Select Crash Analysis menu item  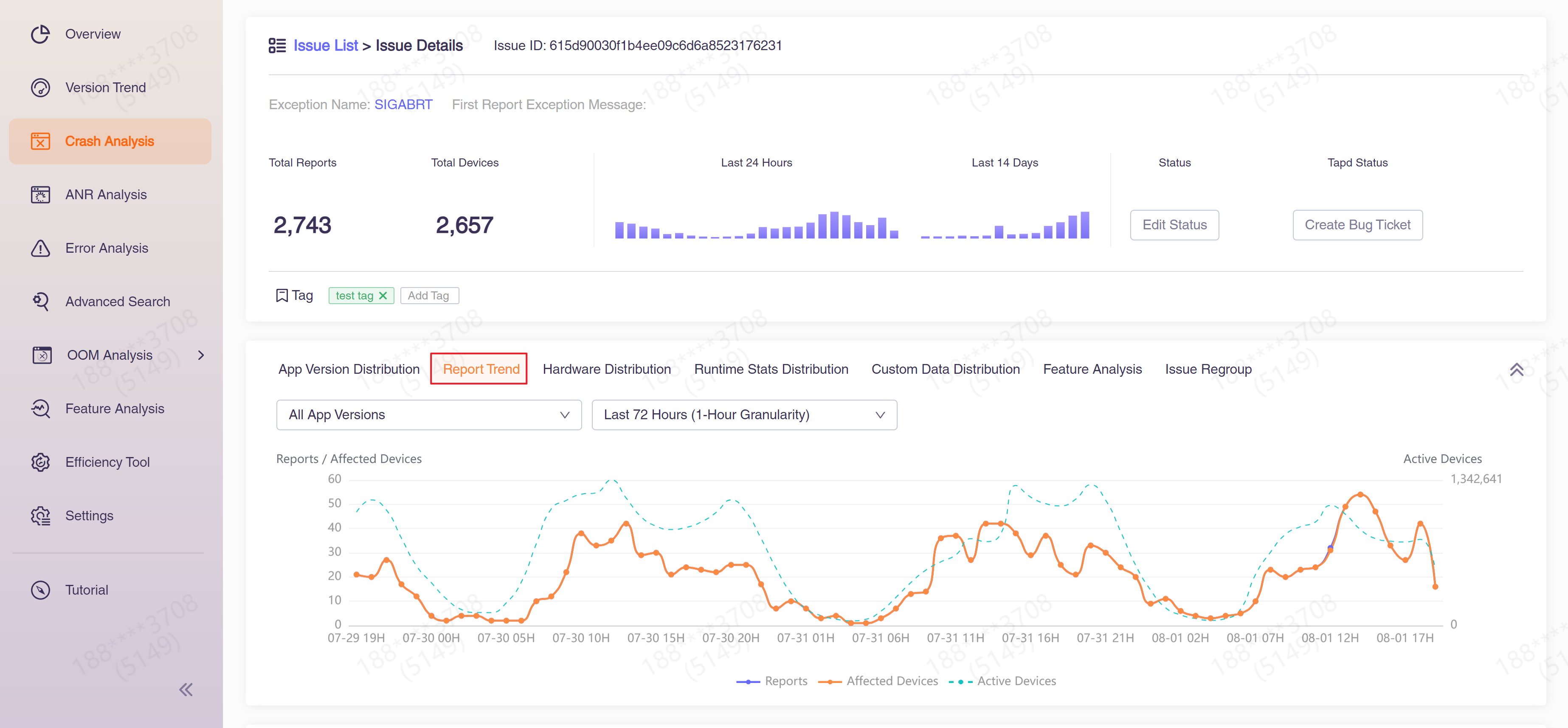pyautogui.click(x=110, y=141)
